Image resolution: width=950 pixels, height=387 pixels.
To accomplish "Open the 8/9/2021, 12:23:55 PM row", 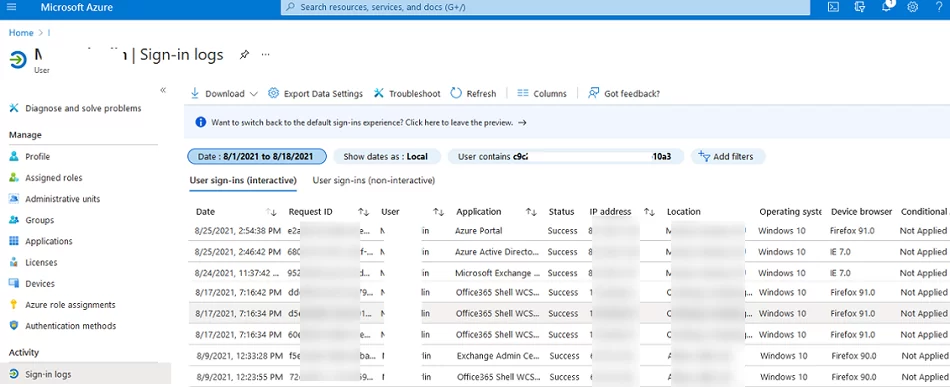I will 570,377.
